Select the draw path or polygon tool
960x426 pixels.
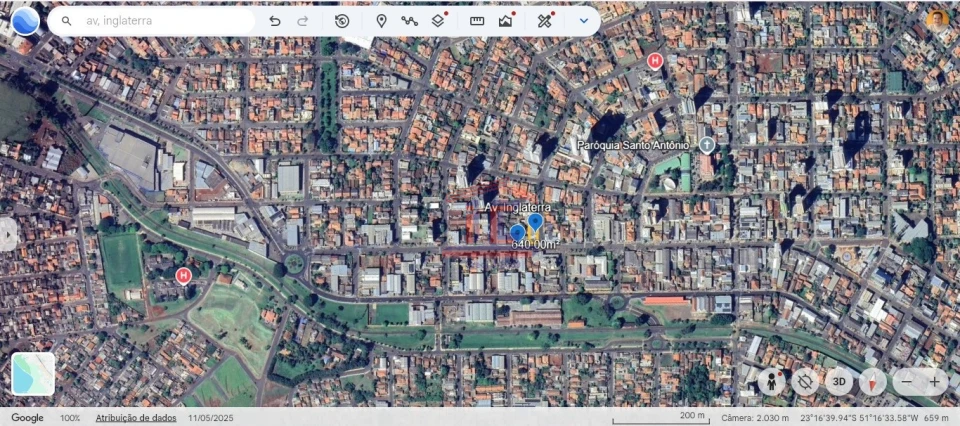pos(409,20)
